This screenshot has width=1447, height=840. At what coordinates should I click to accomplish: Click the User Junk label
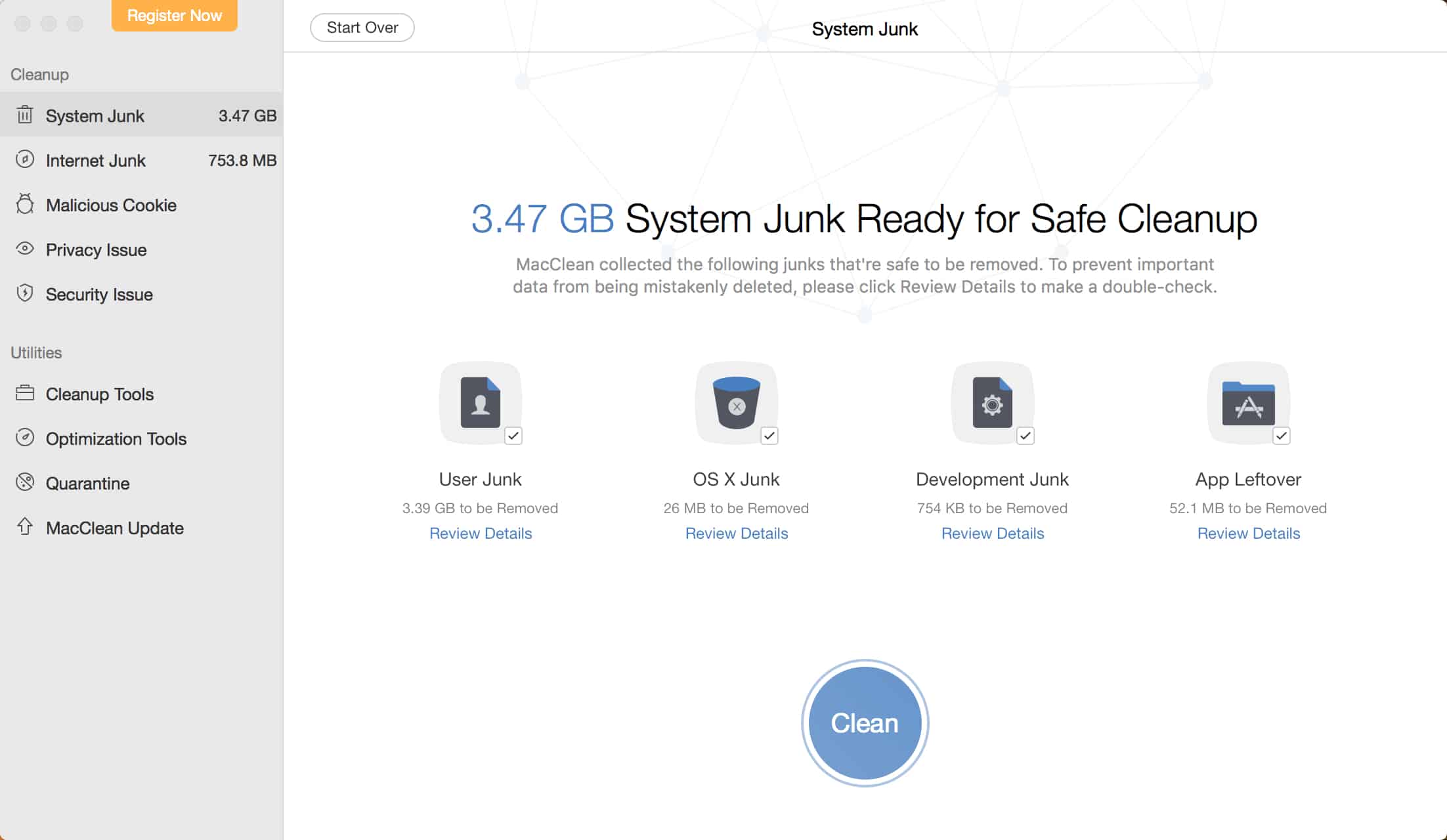coord(481,479)
